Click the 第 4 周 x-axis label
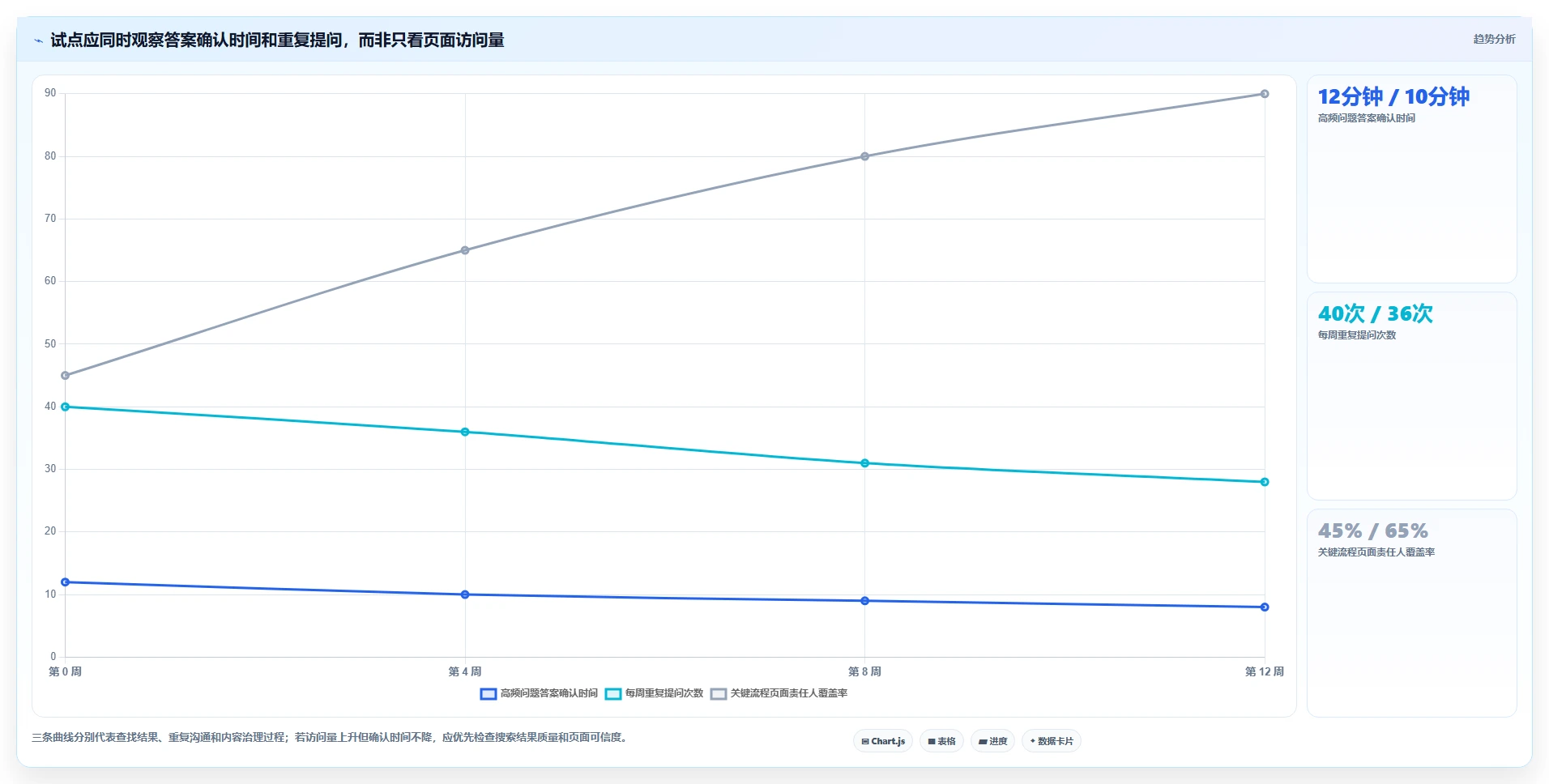The width and height of the screenshot is (1549, 784). coord(465,671)
